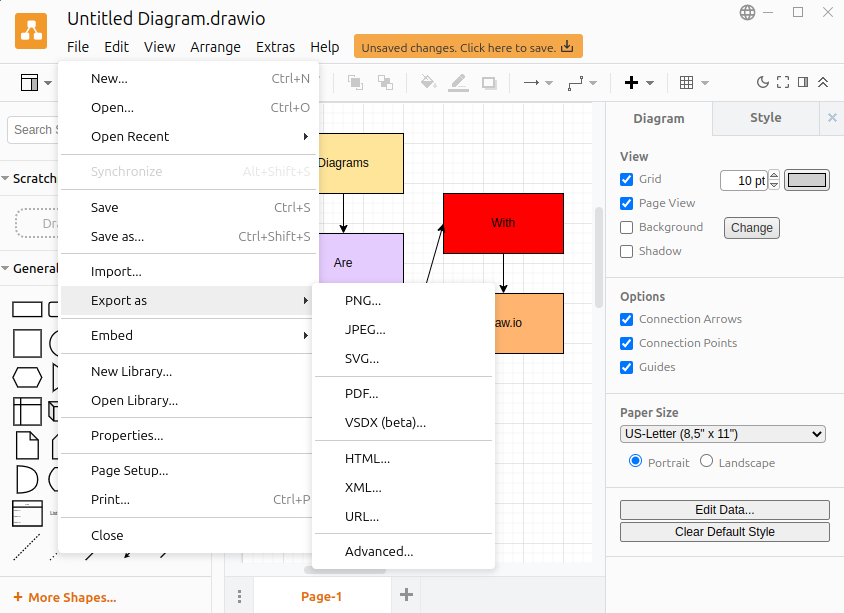Click the To Back toolbar icon
The height and width of the screenshot is (613, 844).
point(385,82)
